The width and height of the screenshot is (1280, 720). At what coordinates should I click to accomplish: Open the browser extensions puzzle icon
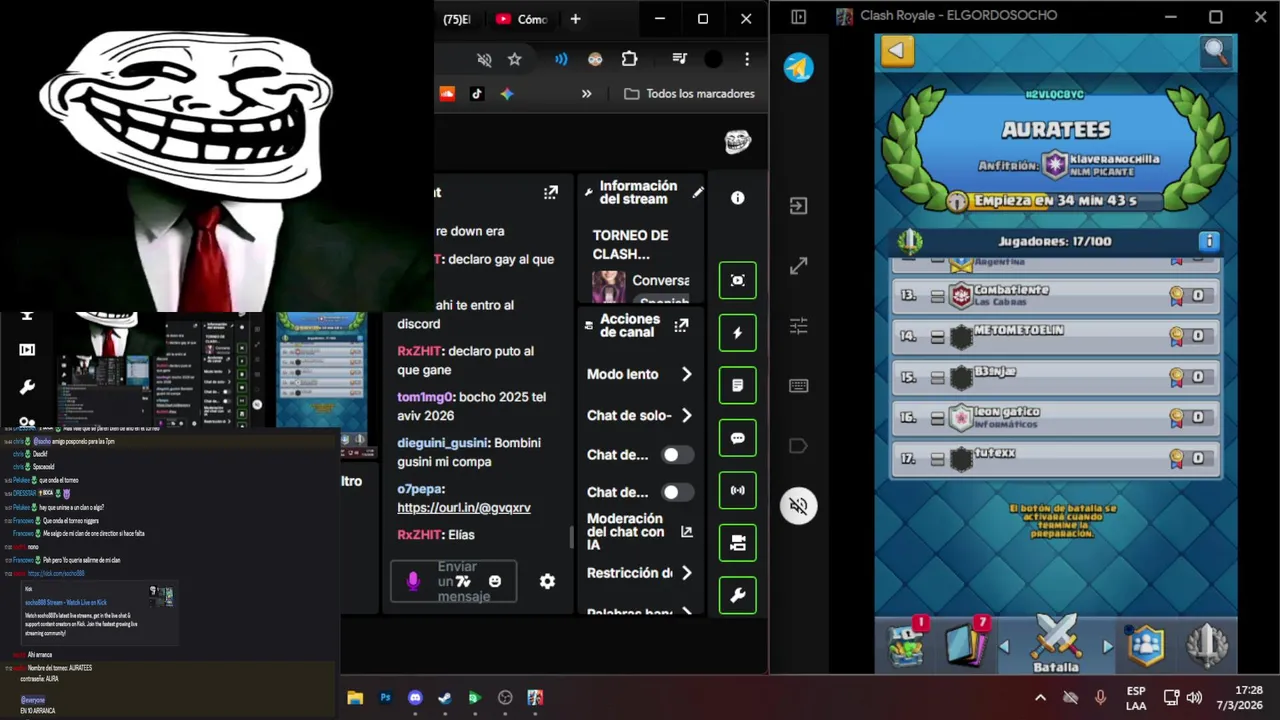point(629,59)
